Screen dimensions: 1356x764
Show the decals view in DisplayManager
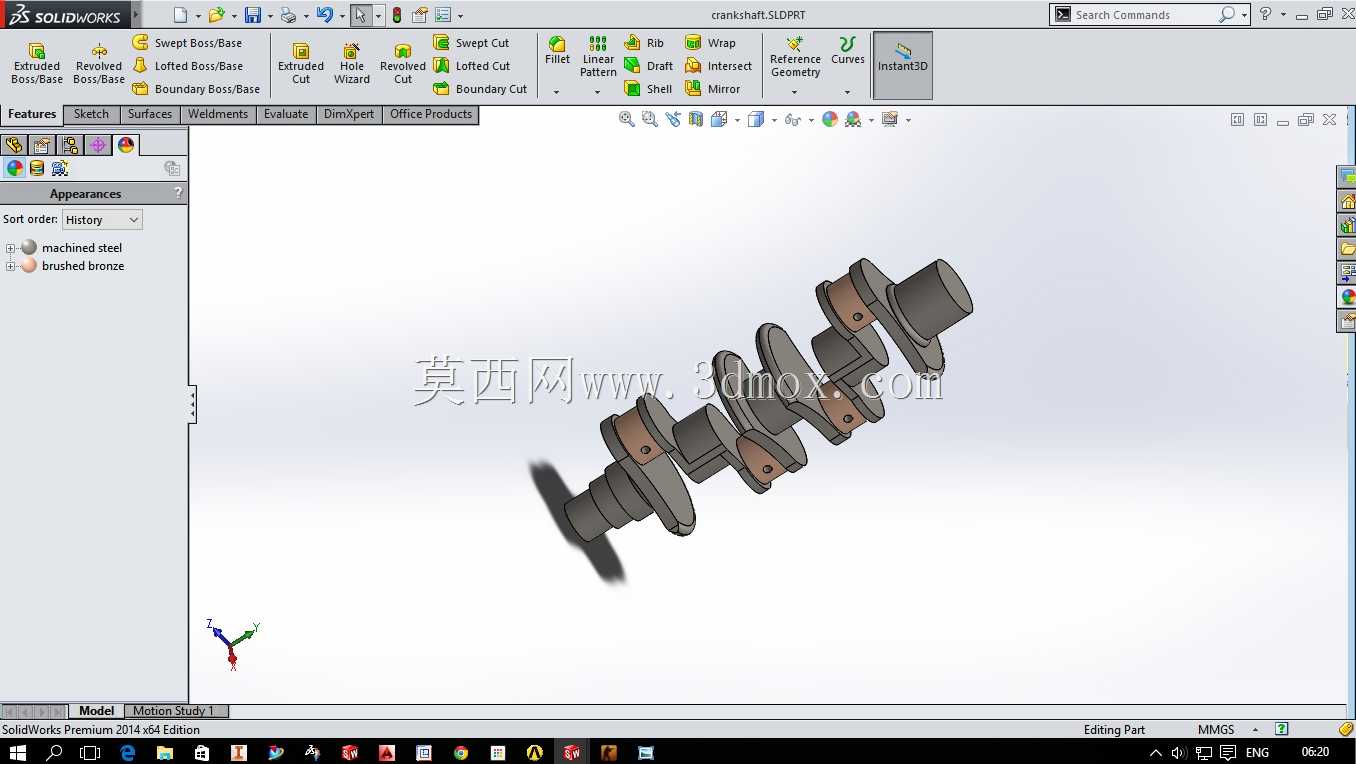click(37, 168)
